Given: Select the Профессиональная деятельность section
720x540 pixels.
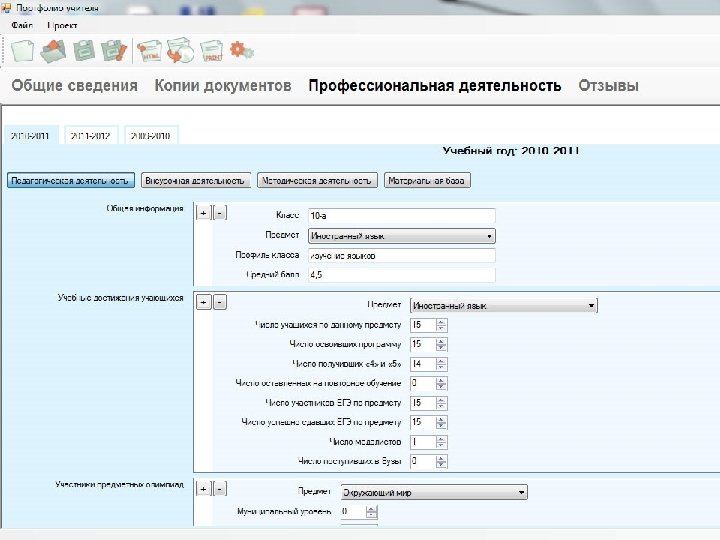Looking at the screenshot, I should tap(434, 85).
